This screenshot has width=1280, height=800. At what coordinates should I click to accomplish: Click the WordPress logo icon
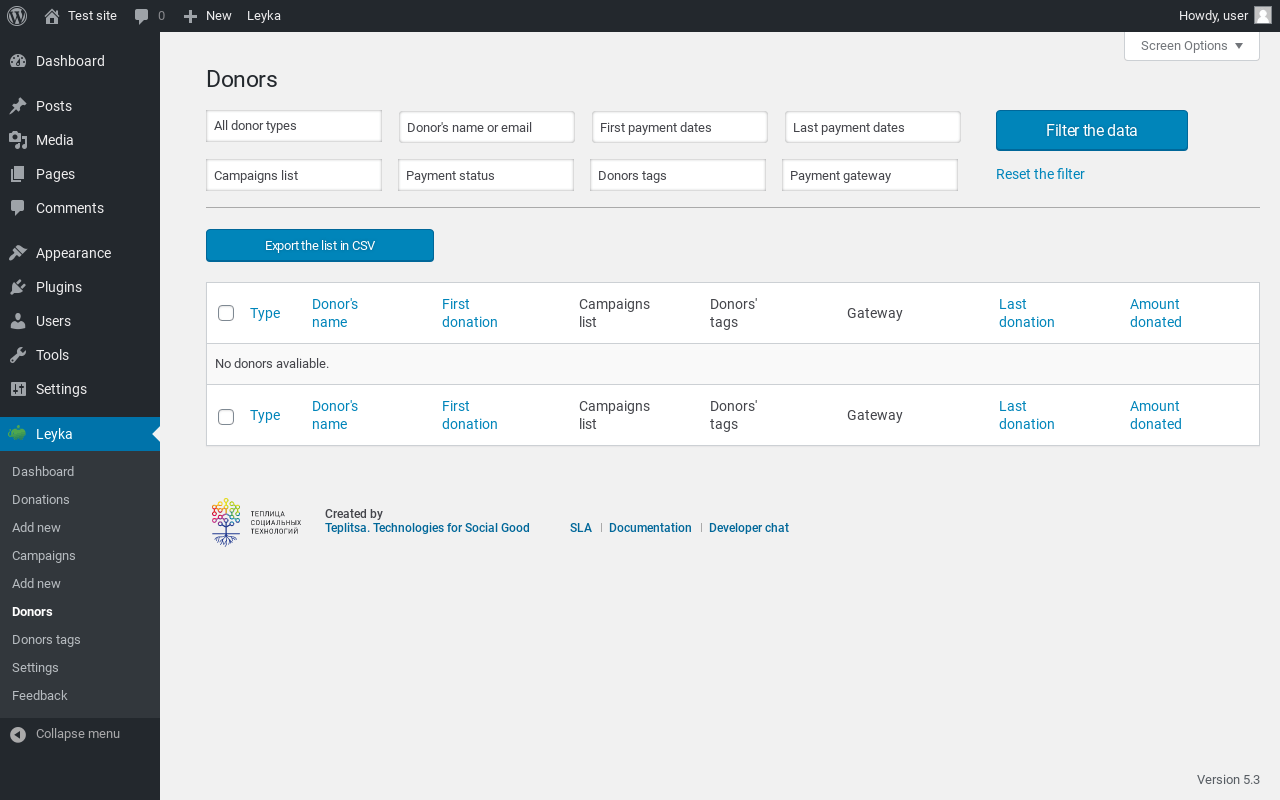[x=17, y=16]
